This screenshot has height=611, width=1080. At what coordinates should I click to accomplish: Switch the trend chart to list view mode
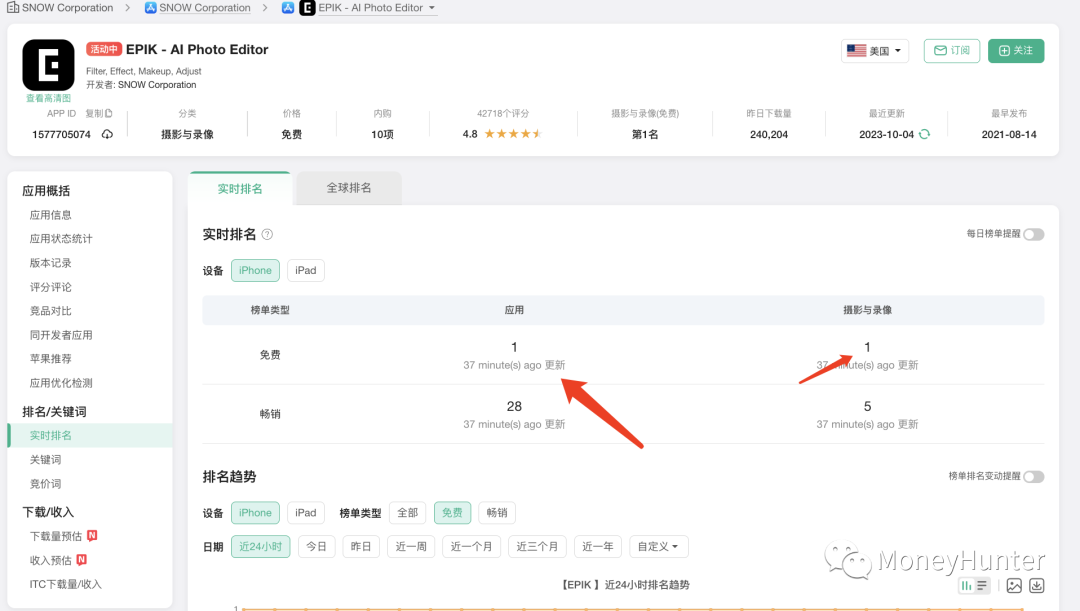click(981, 586)
